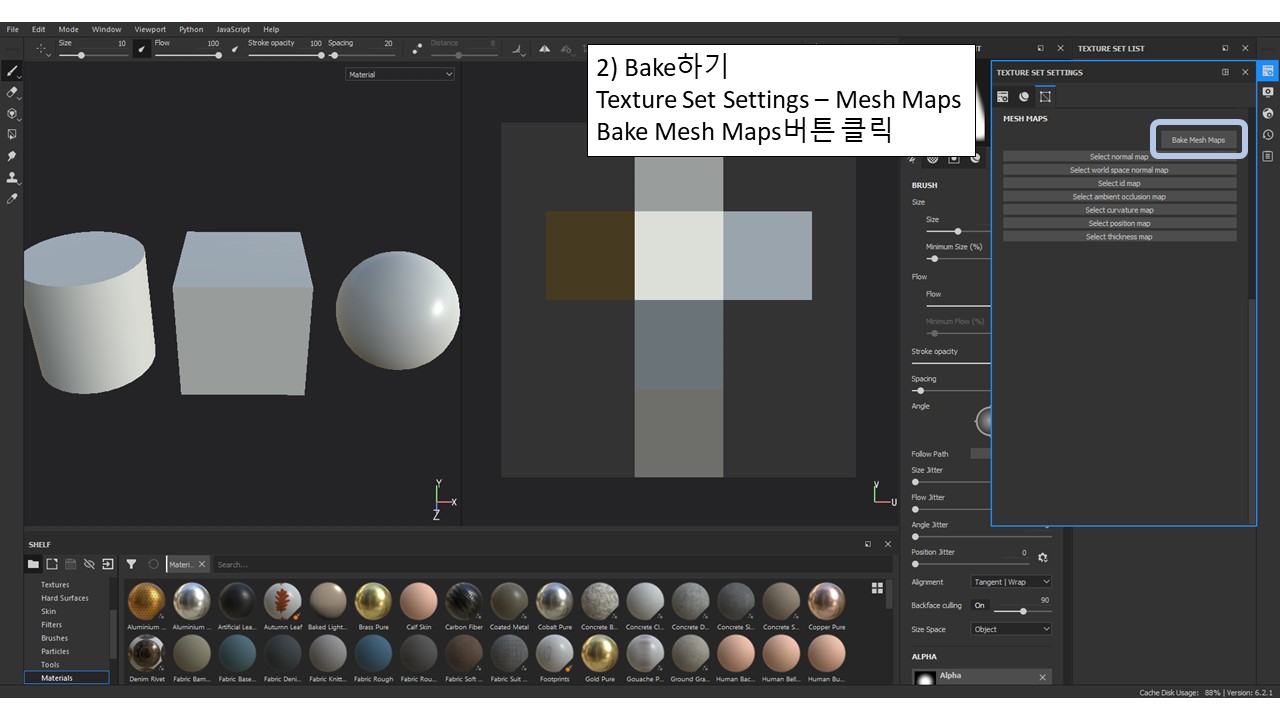Viewport: 1280px width, 720px height.
Task: Open the Alignment Tangent | Wrap dropdown
Action: tap(1011, 582)
